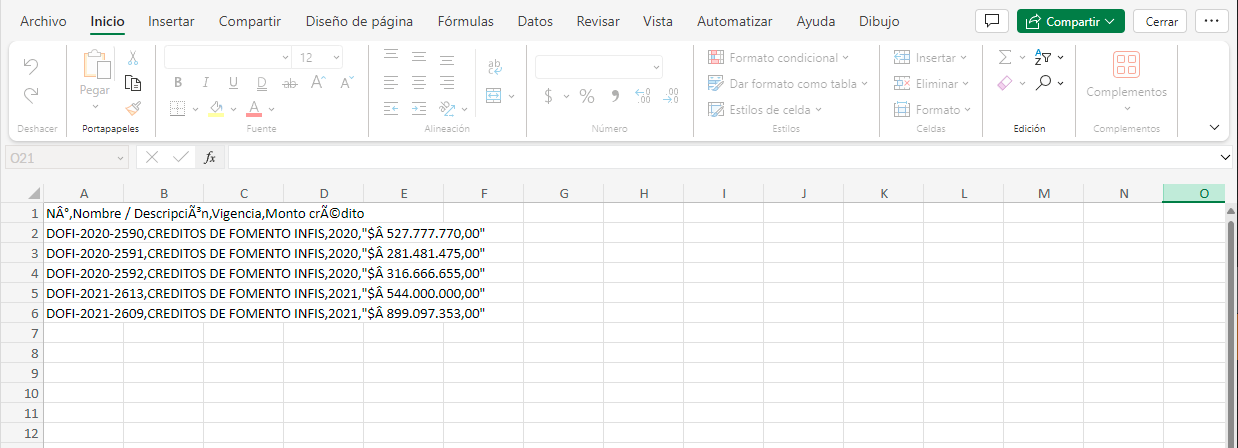Viewport: 1238px width, 448px height.
Task: Open the fill color dropdown arrow
Action: [x=233, y=108]
